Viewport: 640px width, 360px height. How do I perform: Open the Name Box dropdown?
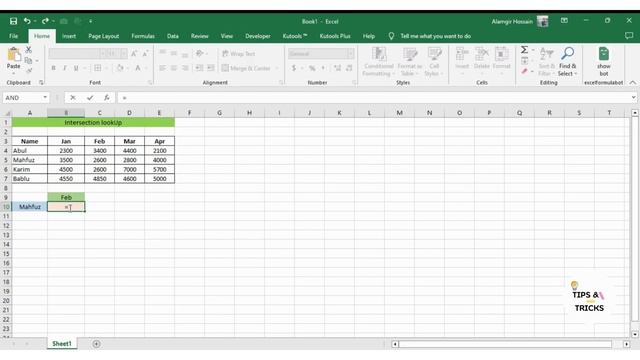tap(44, 98)
